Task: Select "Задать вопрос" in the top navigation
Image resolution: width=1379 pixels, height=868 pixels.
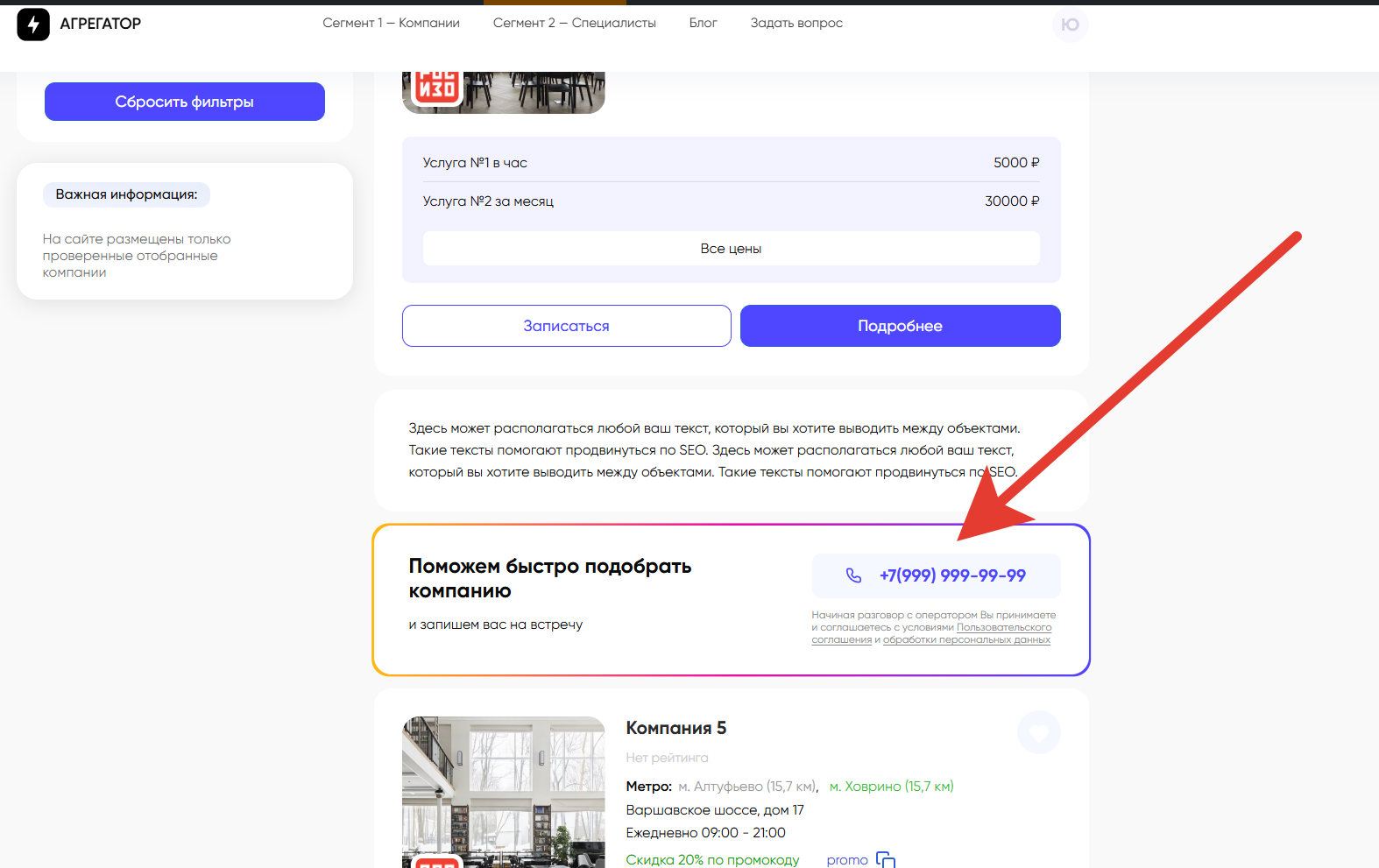Action: pos(796,23)
